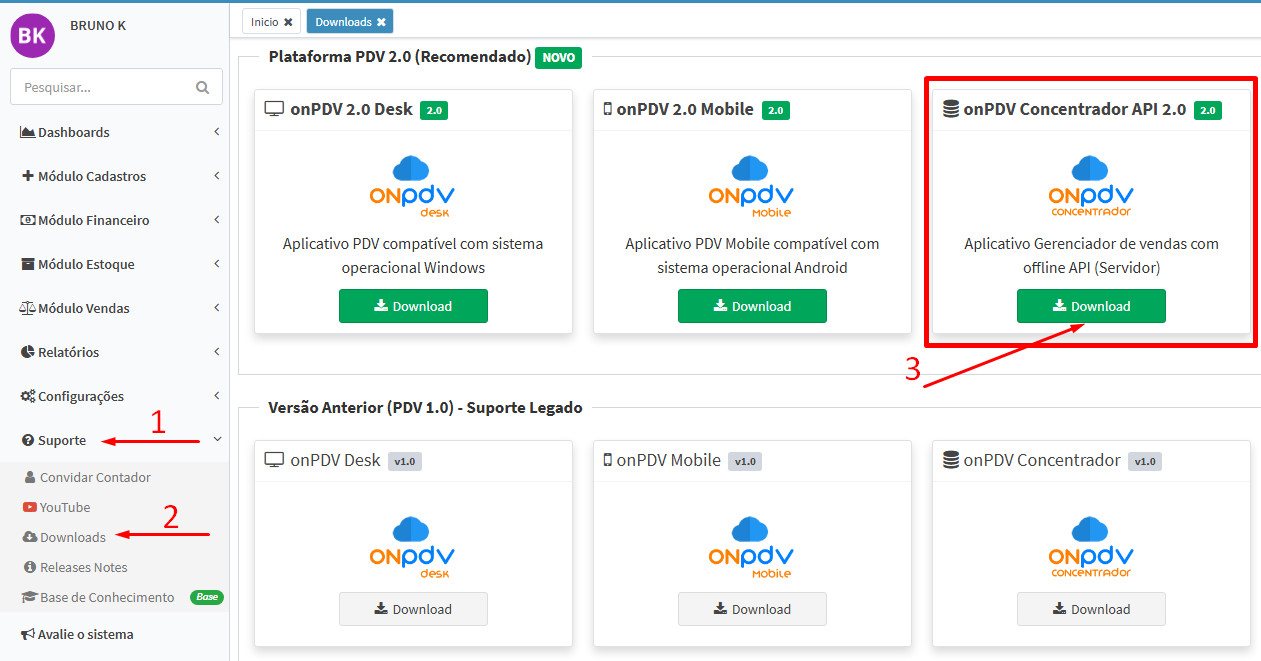This screenshot has width=1261, height=661.
Task: Click the Módulo Estoque box icon
Action: click(28, 264)
